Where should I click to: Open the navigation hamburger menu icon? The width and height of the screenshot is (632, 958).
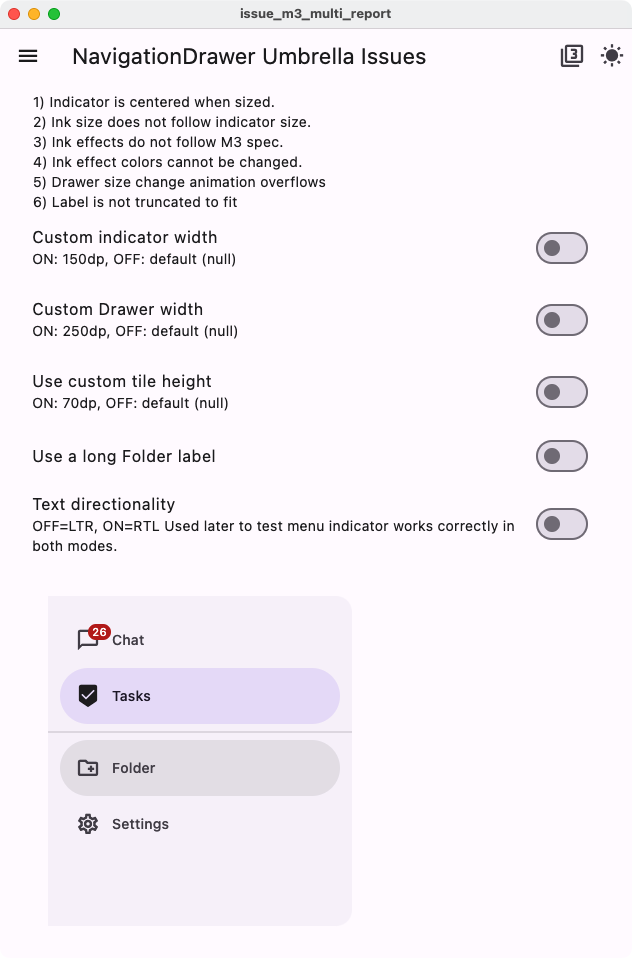[x=27, y=56]
